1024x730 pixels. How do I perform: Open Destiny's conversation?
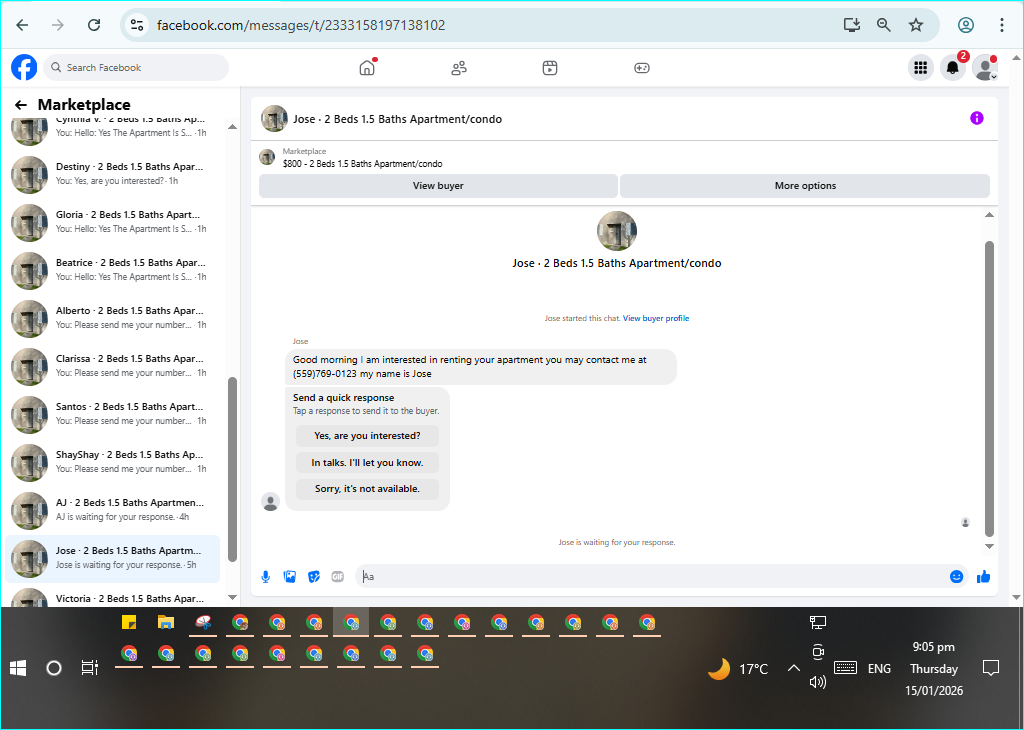point(112,174)
